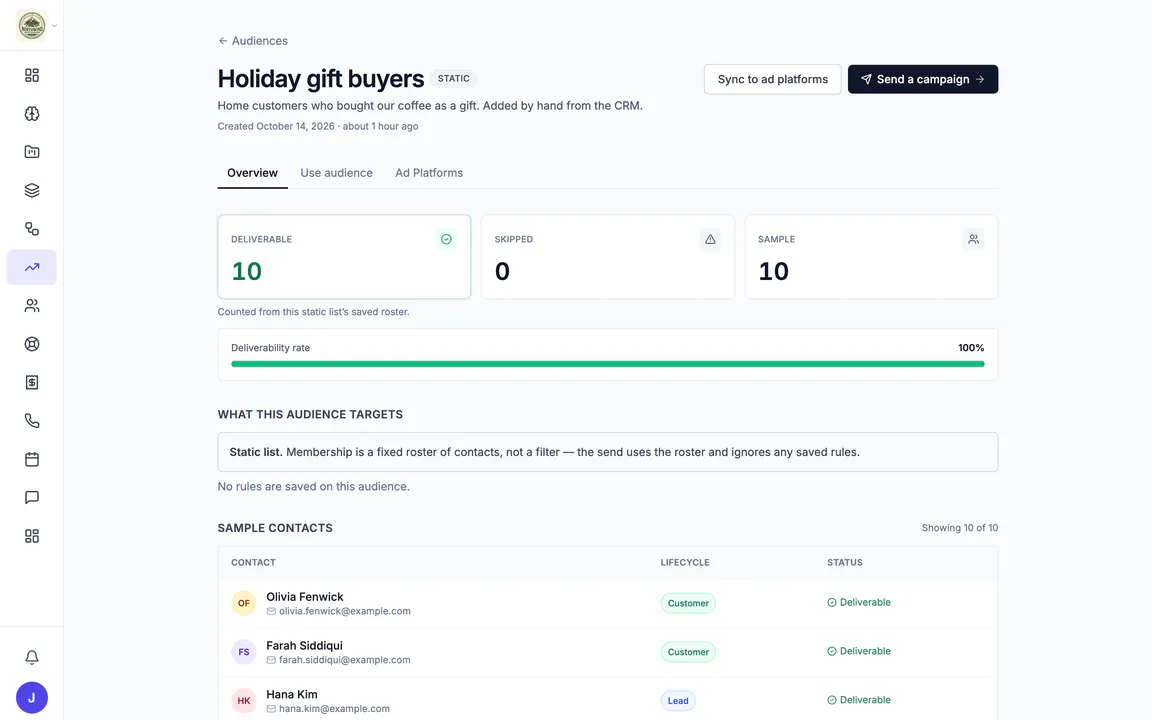Image resolution: width=1152 pixels, height=720 pixels.
Task: Go back to Audiences
Action: [253, 41]
